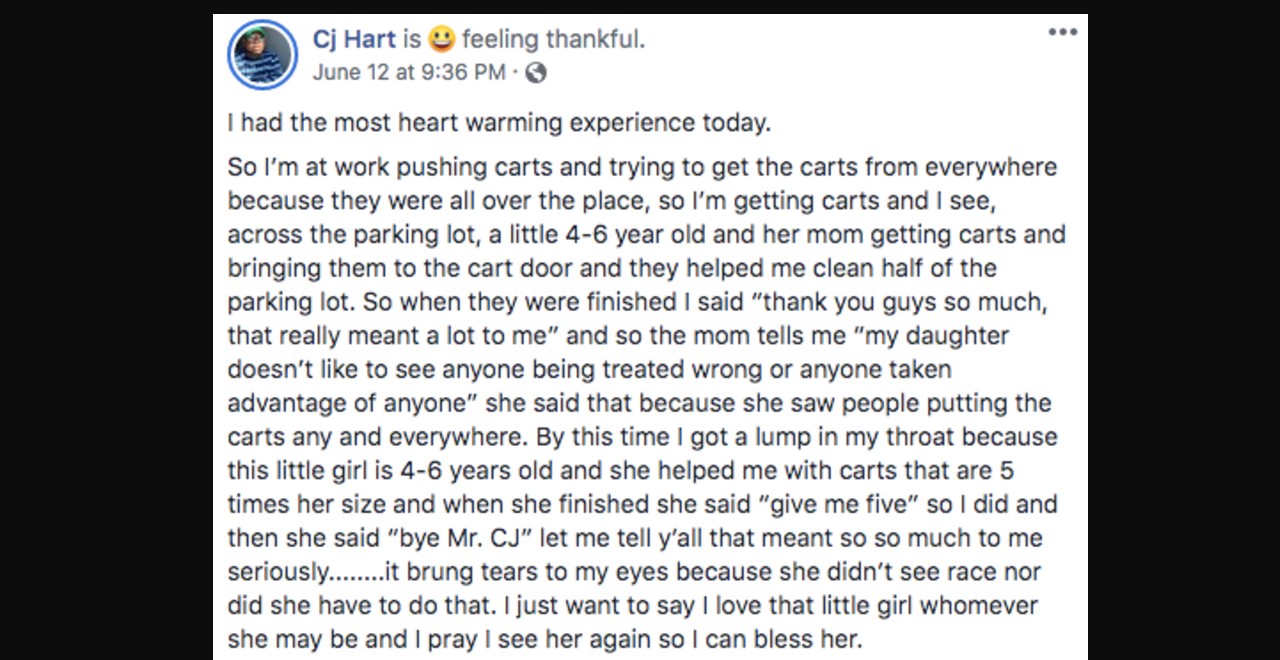Click the 'feeling thankful' status text
This screenshot has width=1280, height=660.
553,39
